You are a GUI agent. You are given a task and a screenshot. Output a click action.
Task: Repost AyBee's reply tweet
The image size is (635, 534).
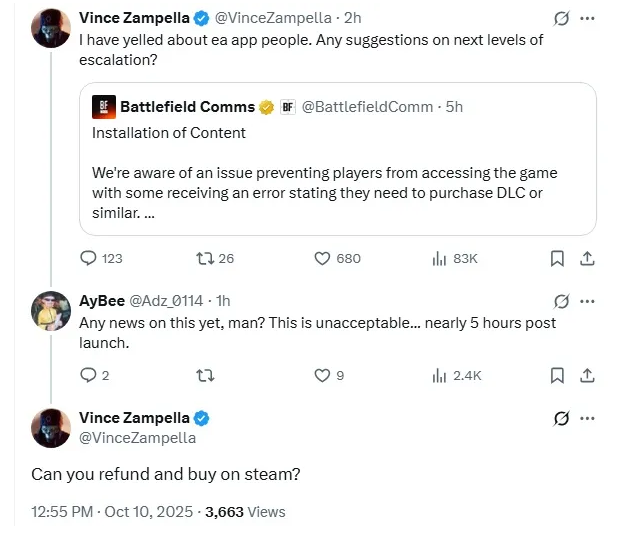click(206, 375)
